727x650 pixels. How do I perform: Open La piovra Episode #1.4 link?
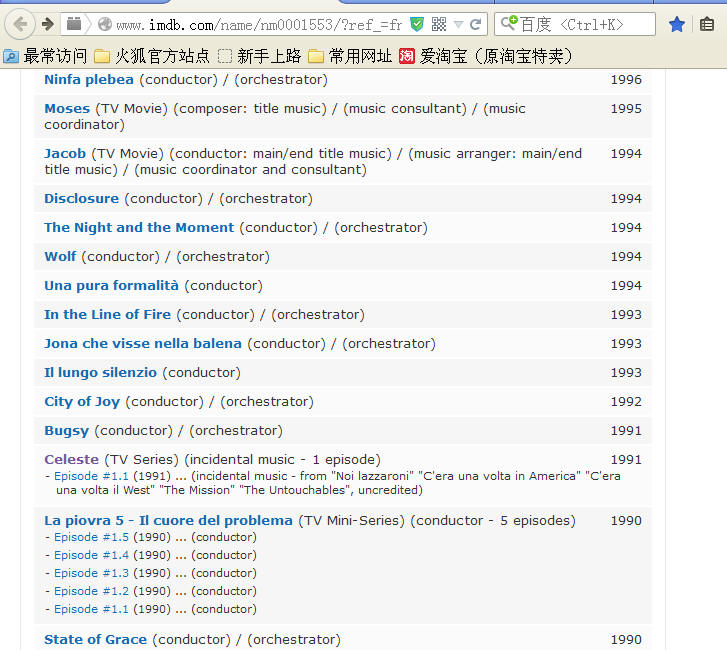91,555
